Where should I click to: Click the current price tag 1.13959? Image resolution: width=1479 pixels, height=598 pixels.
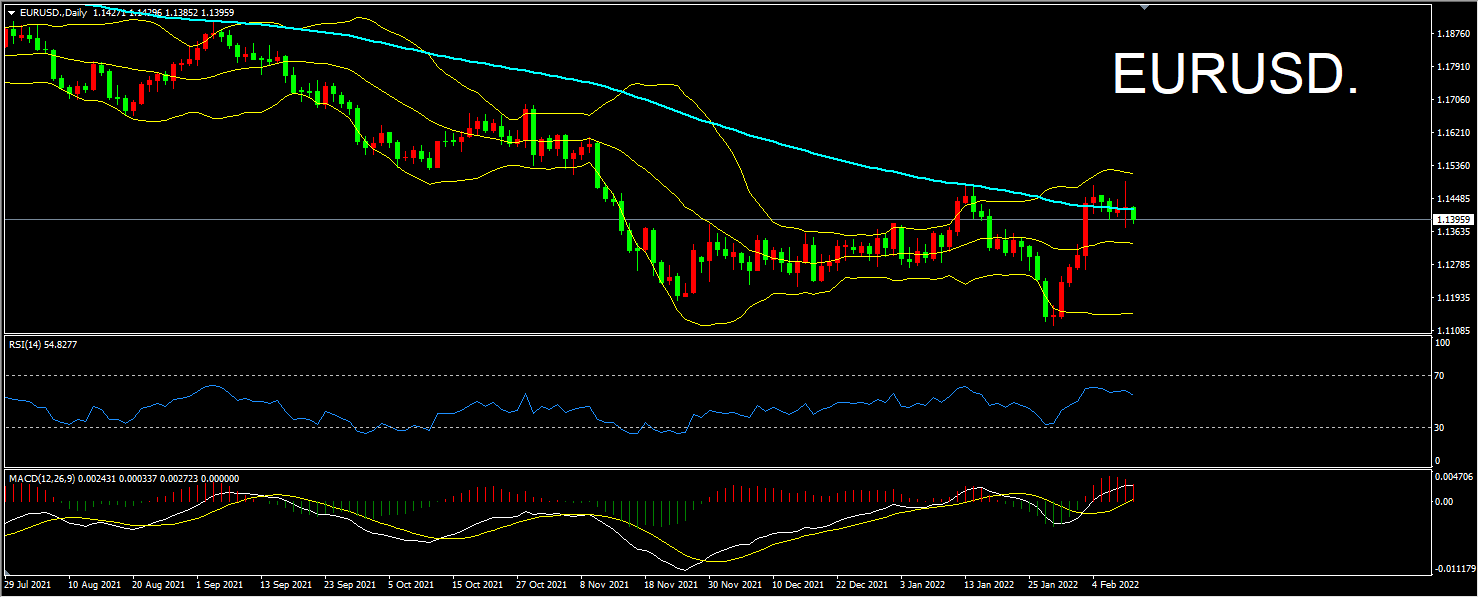[x=1451, y=219]
